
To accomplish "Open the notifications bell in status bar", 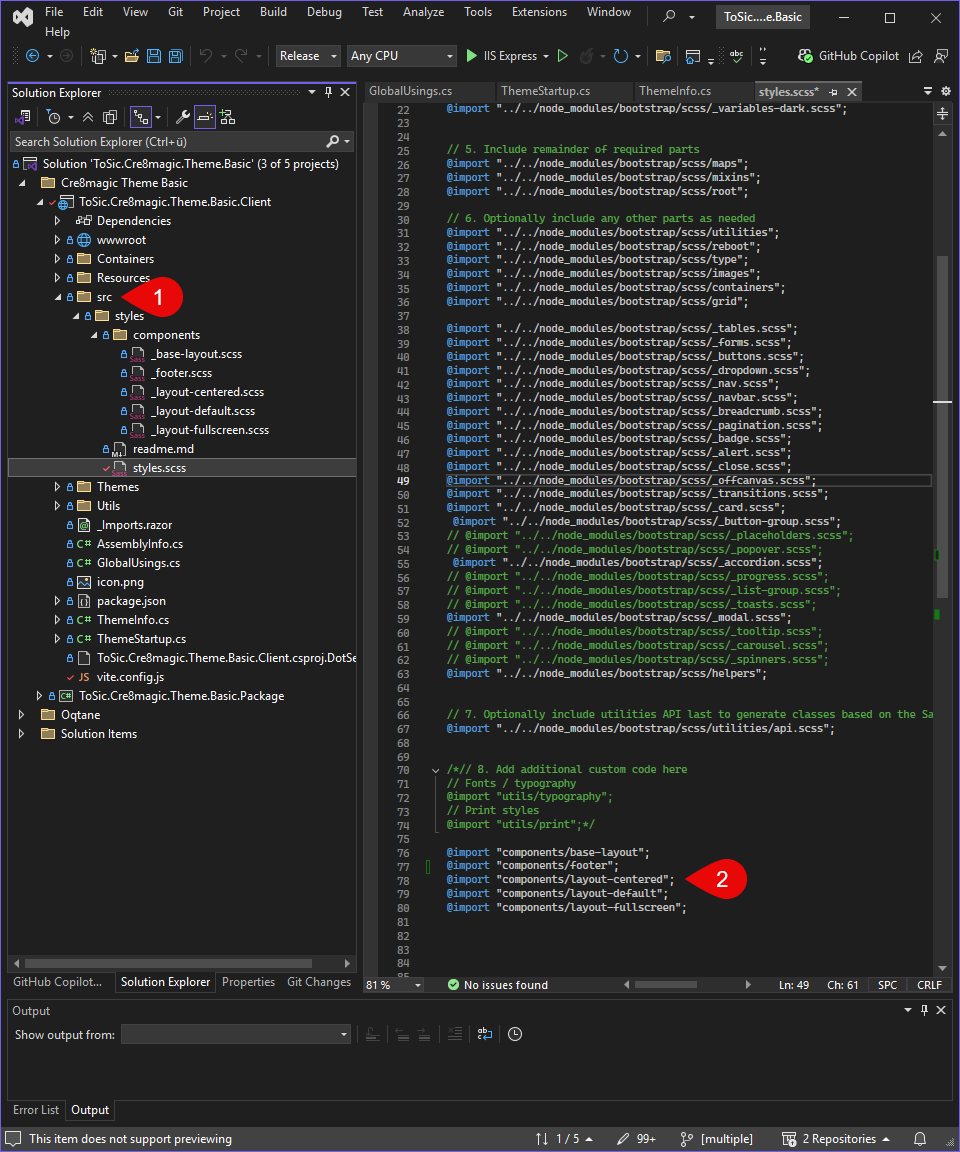I will 920,1140.
